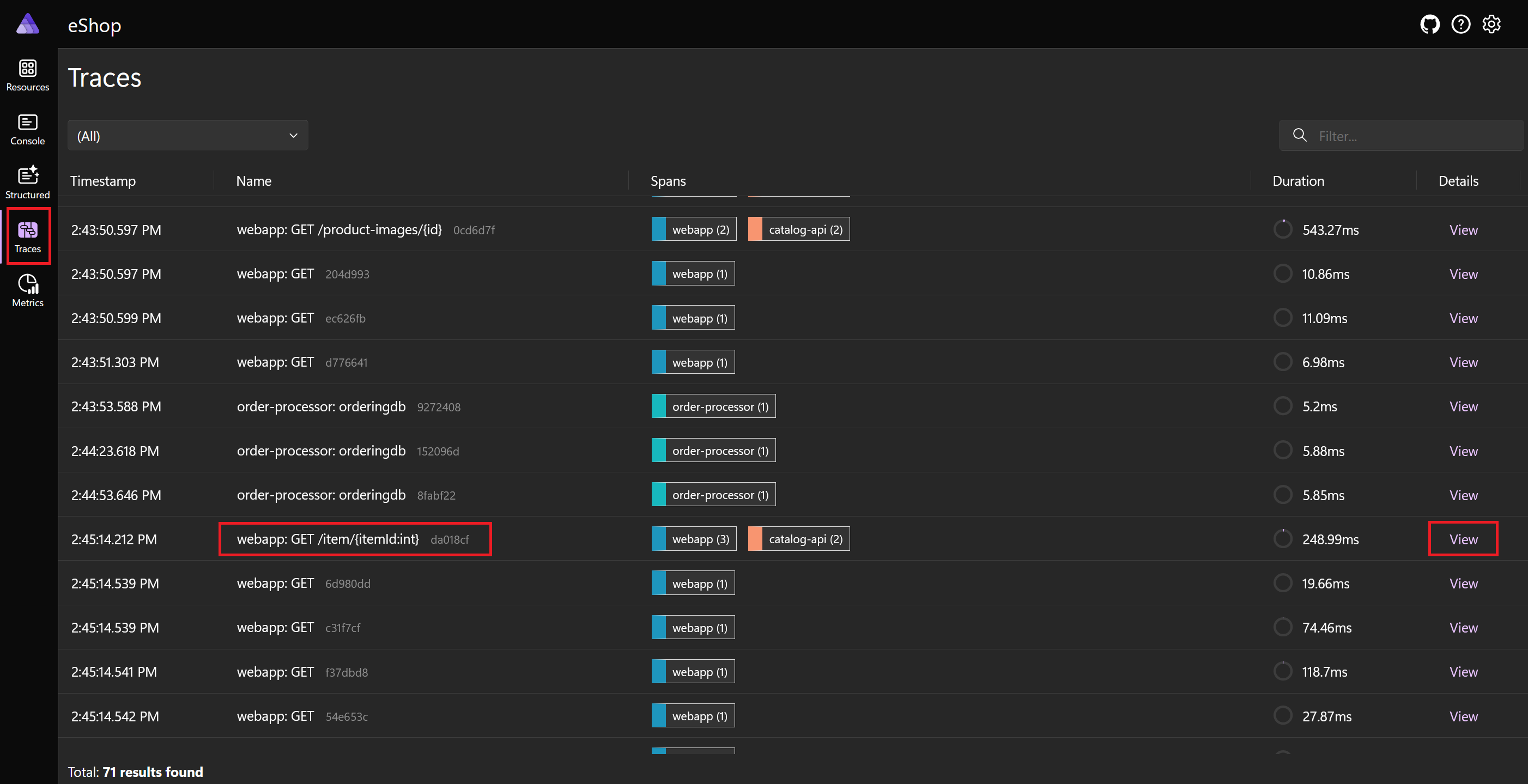Select trace name webapp: GET /item/{itemId:int}

click(328, 539)
